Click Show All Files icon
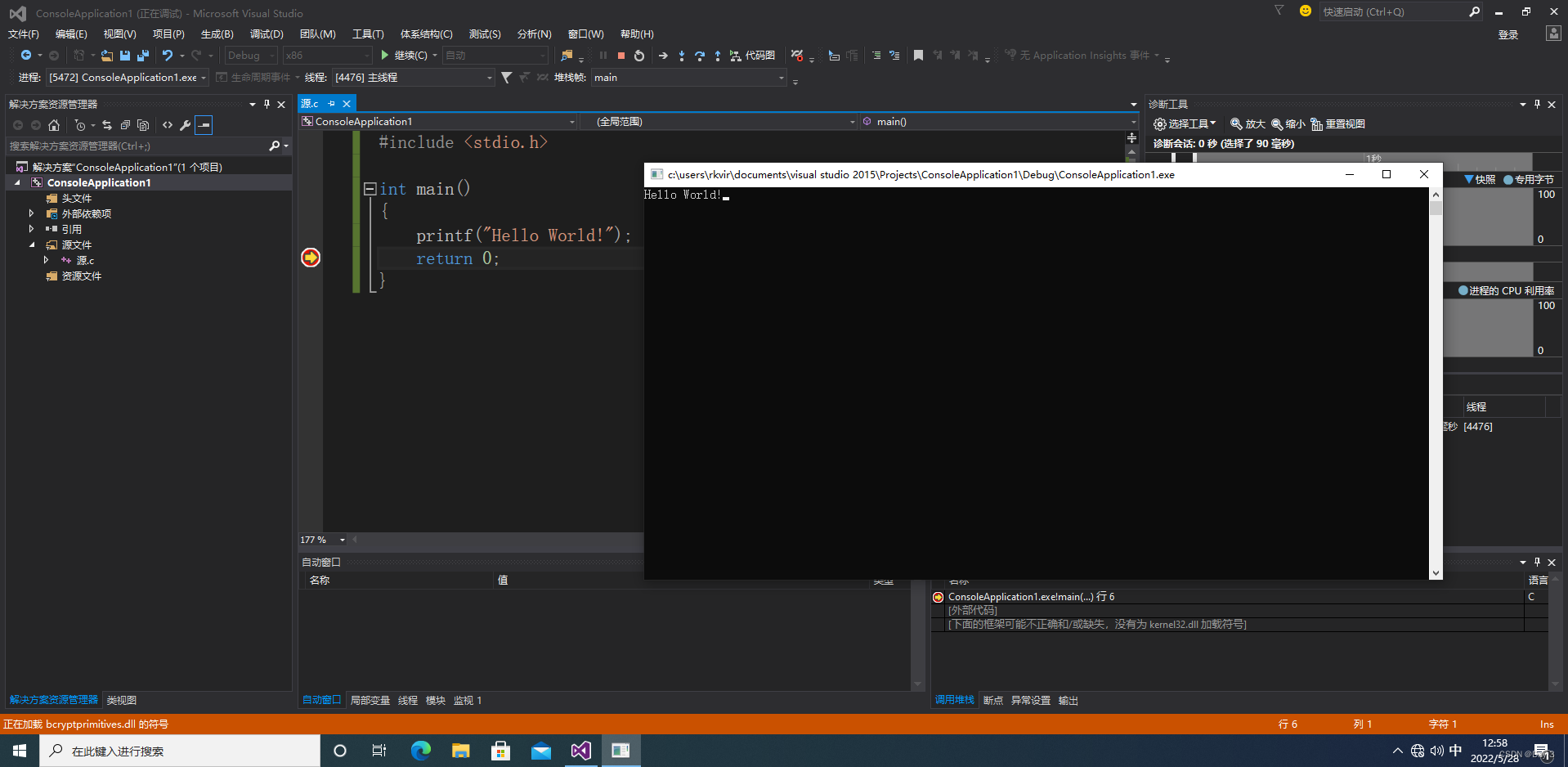Screen dimensions: 1568x767 [143, 125]
